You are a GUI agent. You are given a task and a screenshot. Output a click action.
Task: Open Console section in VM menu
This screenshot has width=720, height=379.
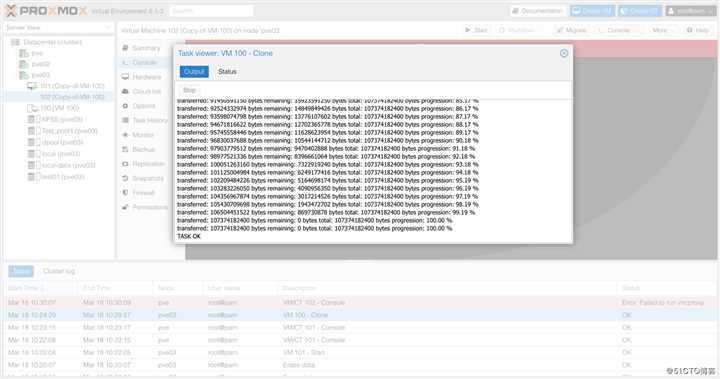point(144,62)
